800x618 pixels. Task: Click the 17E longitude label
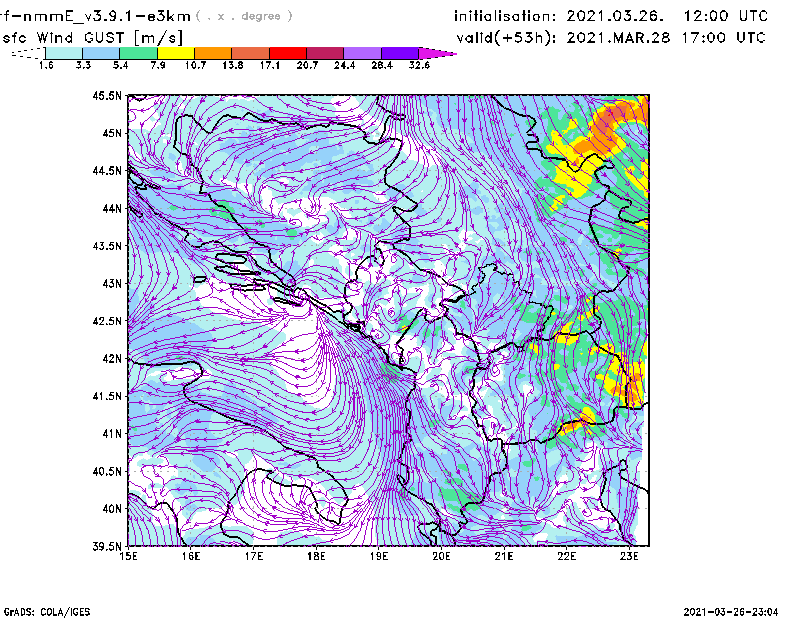tap(254, 556)
